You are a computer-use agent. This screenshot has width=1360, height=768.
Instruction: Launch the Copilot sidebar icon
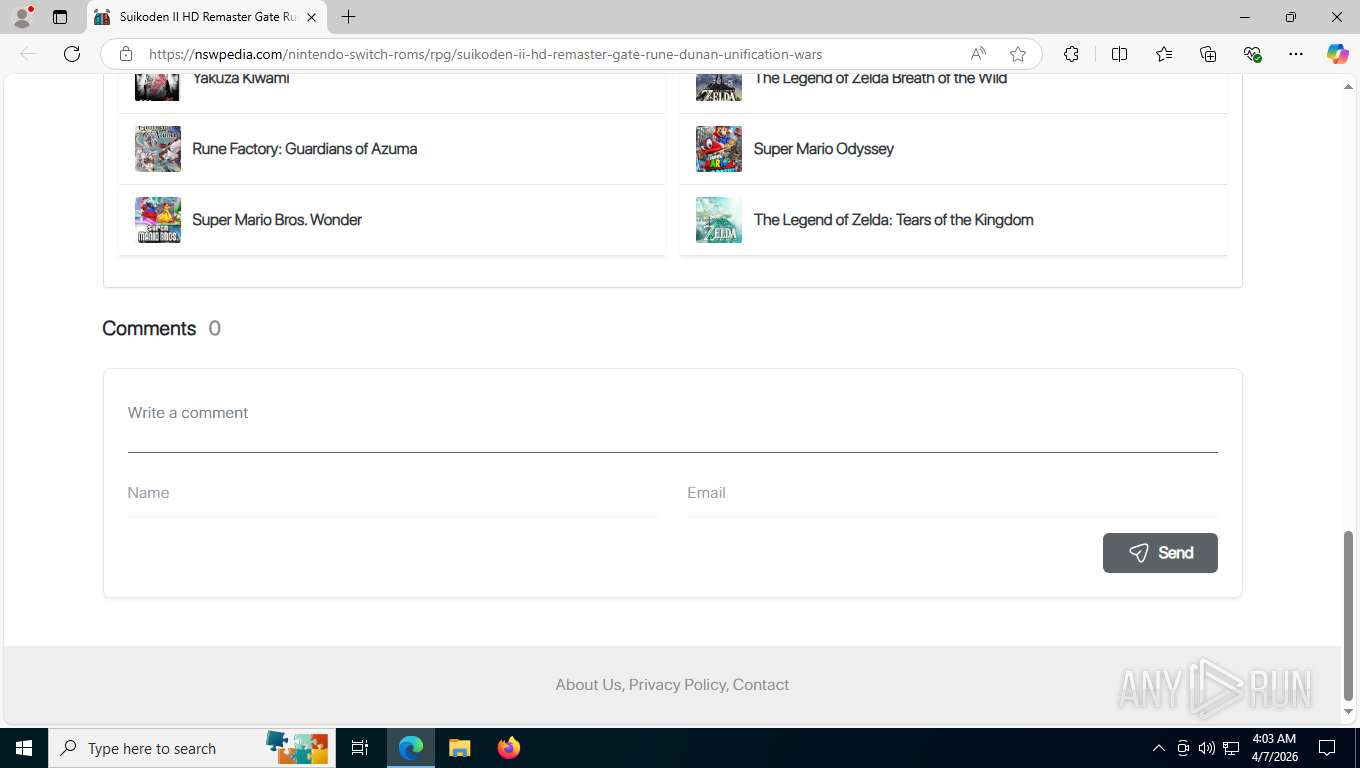click(x=1338, y=54)
